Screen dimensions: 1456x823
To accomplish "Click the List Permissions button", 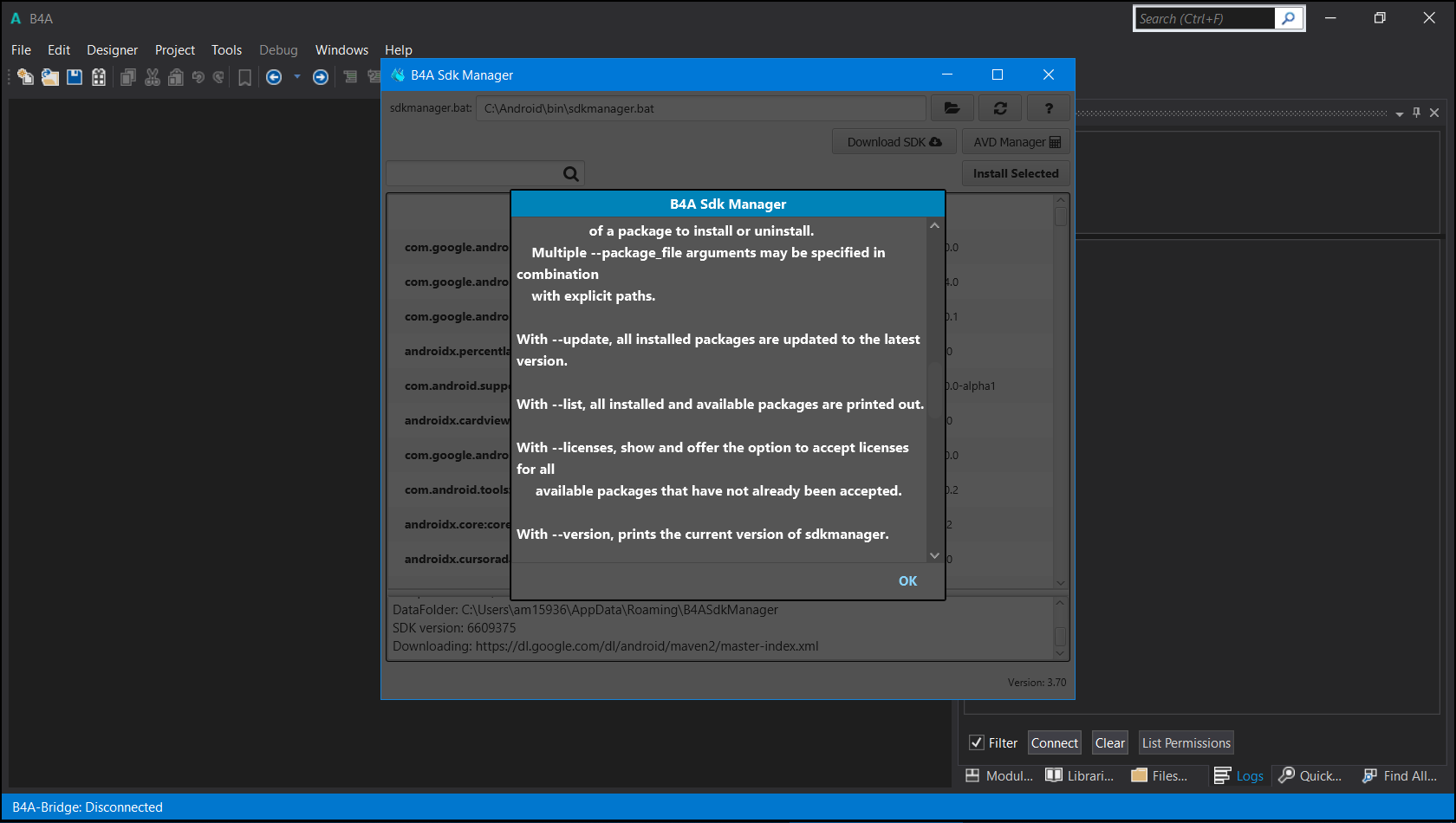I will [x=1186, y=742].
